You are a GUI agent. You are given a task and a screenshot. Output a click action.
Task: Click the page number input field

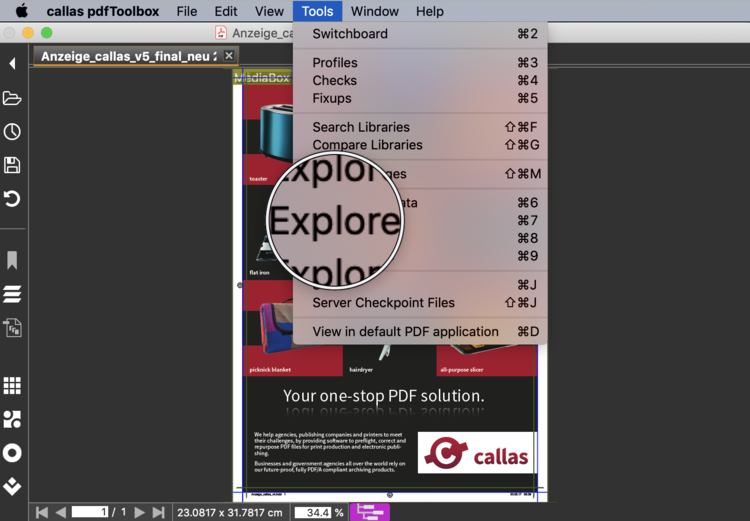[x=89, y=512]
